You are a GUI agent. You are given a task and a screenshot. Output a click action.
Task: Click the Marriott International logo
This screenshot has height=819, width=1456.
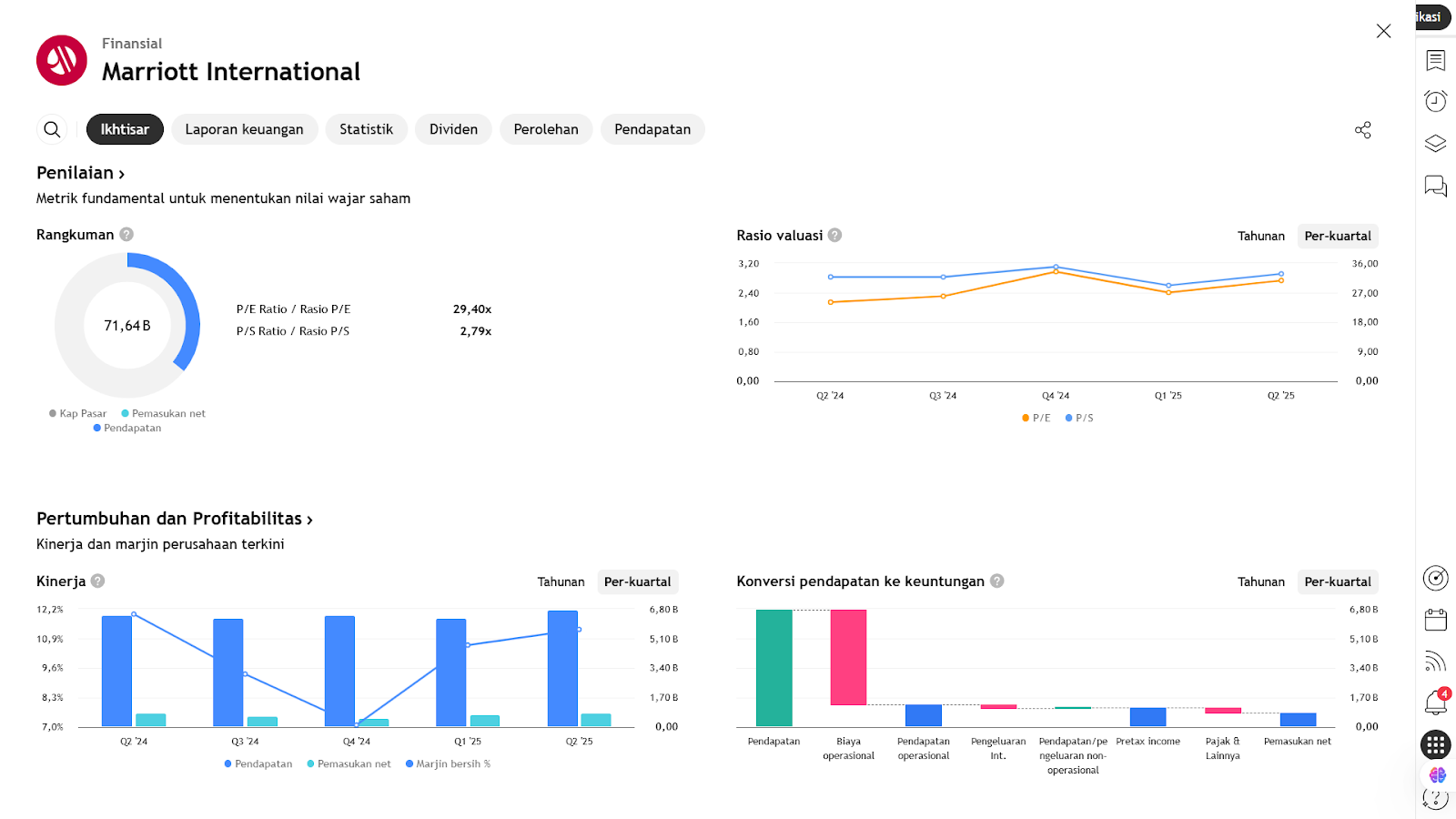[x=62, y=60]
